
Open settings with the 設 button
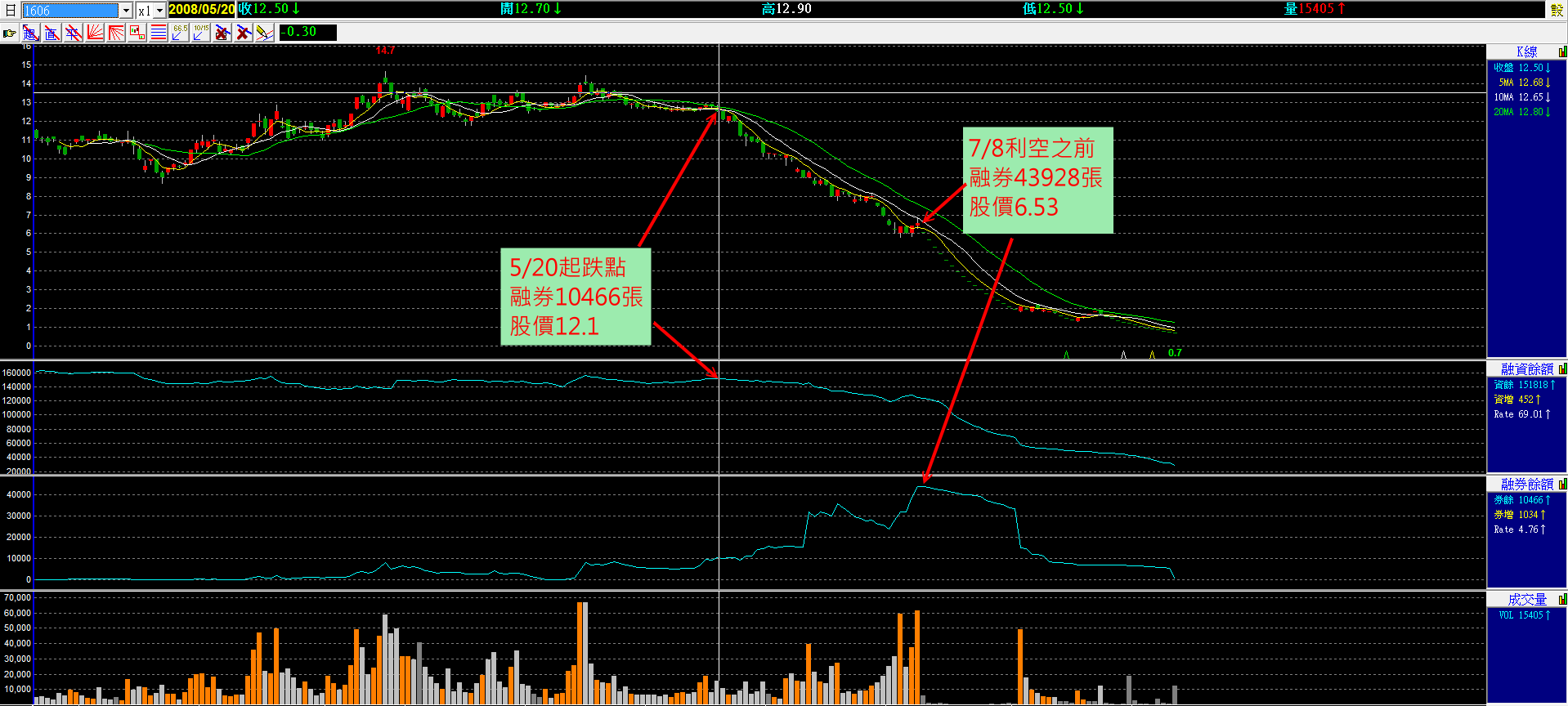point(1557,10)
